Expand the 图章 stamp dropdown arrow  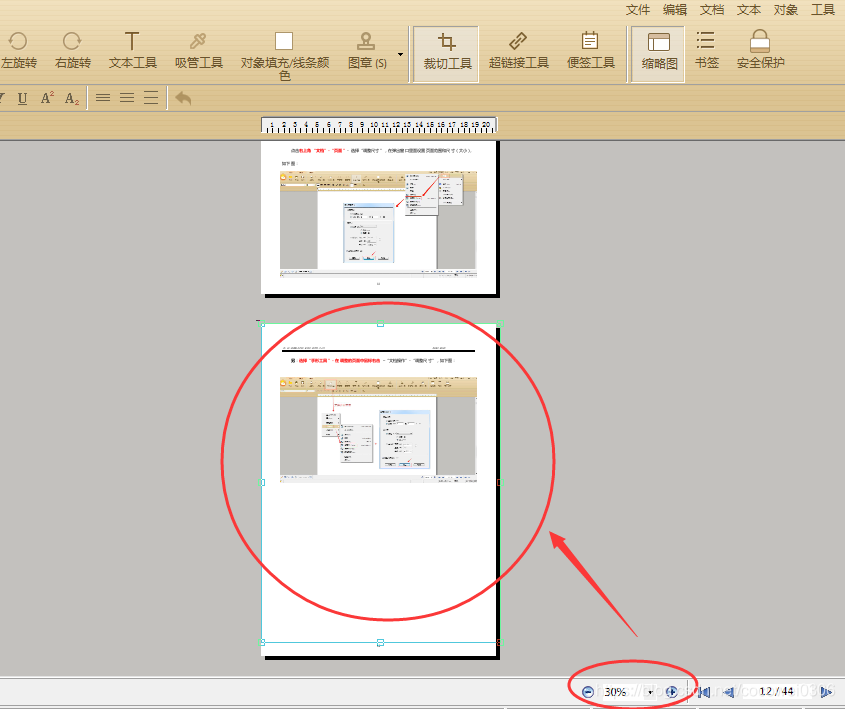point(400,54)
